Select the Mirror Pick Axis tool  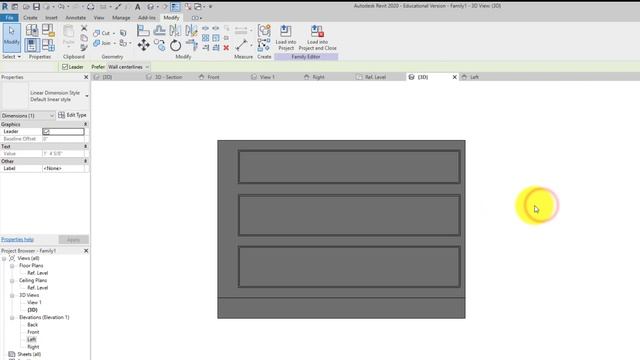pos(175,30)
